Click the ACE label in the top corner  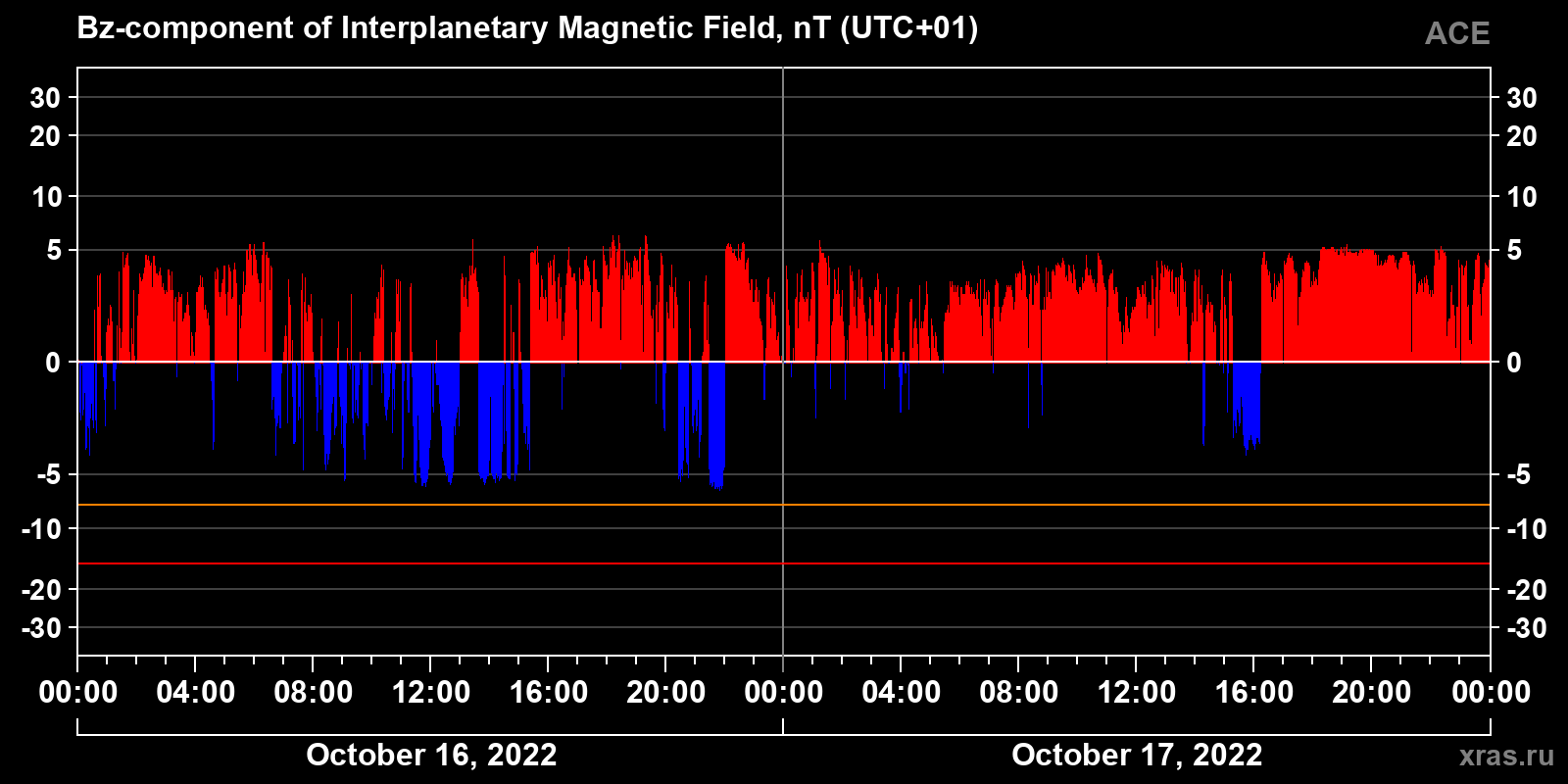tap(1457, 34)
